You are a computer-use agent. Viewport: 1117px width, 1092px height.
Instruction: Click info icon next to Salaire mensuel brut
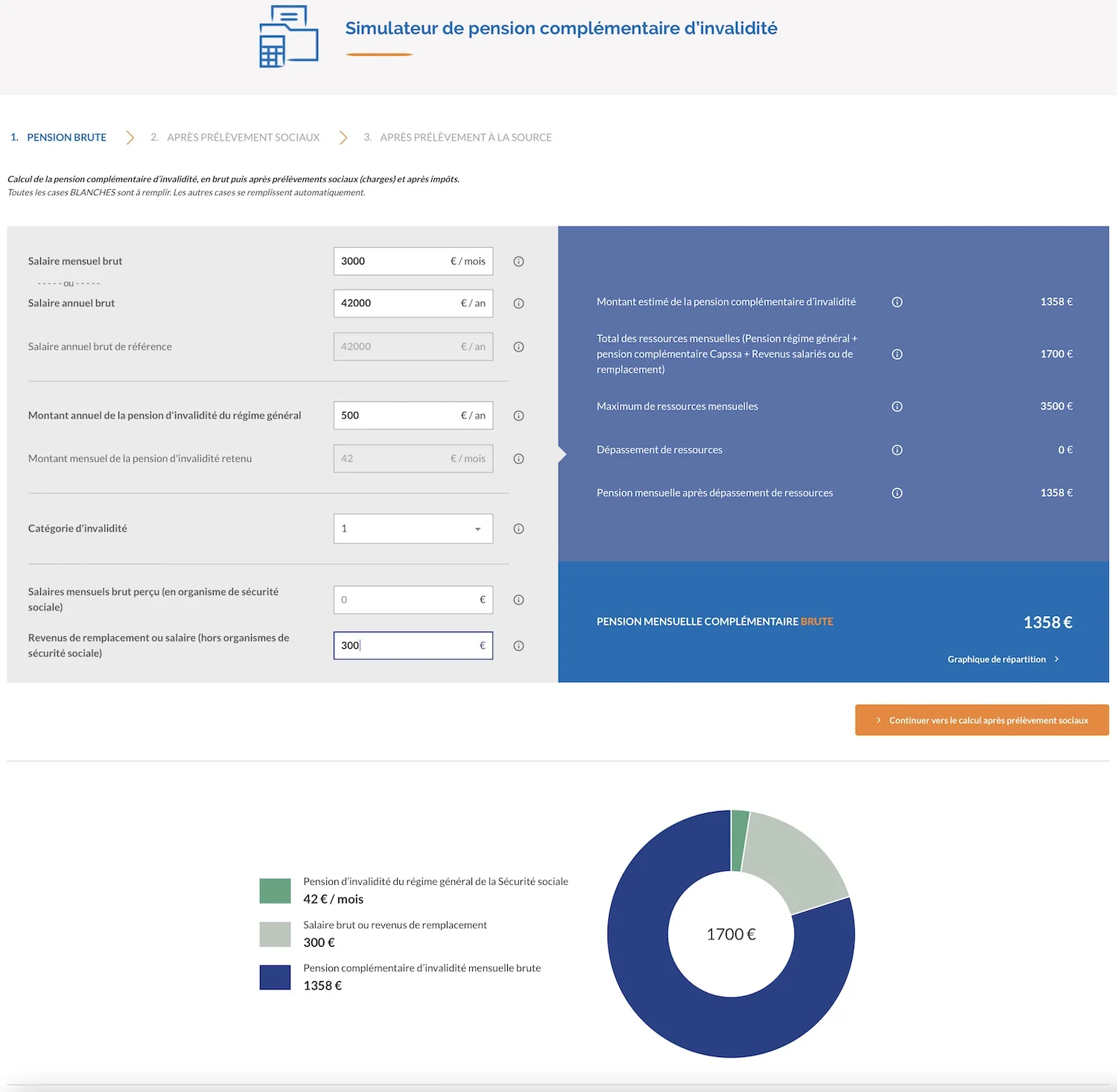pyautogui.click(x=518, y=261)
